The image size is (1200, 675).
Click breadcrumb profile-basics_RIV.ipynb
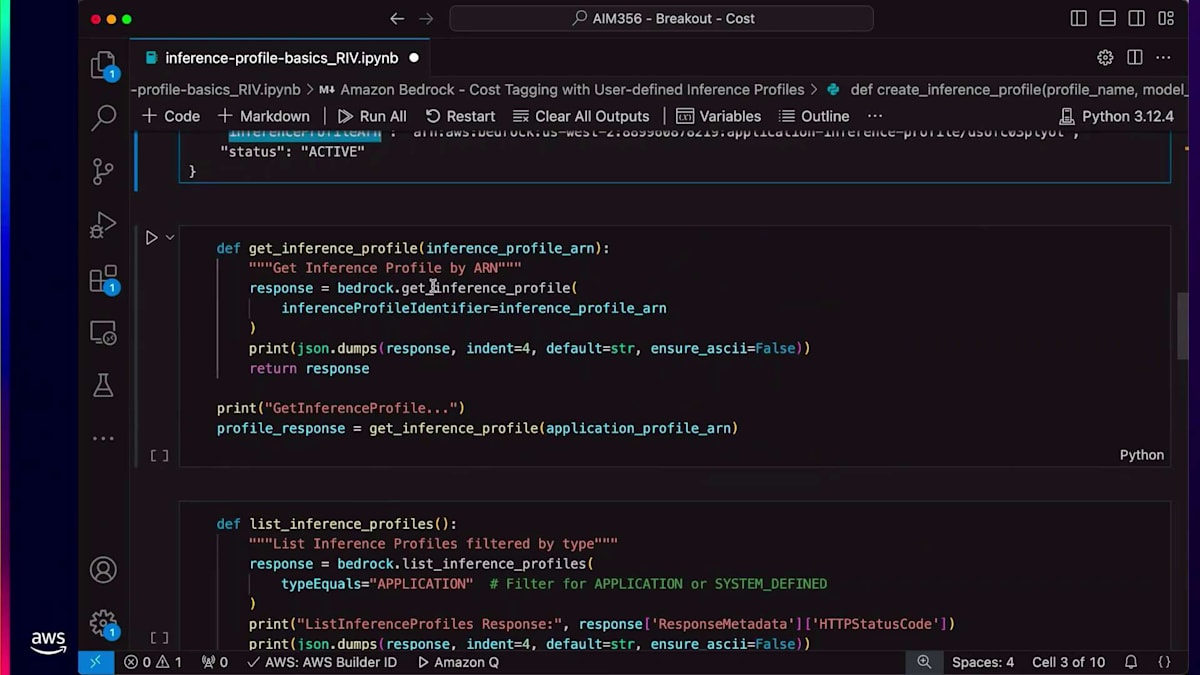pyautogui.click(x=215, y=89)
